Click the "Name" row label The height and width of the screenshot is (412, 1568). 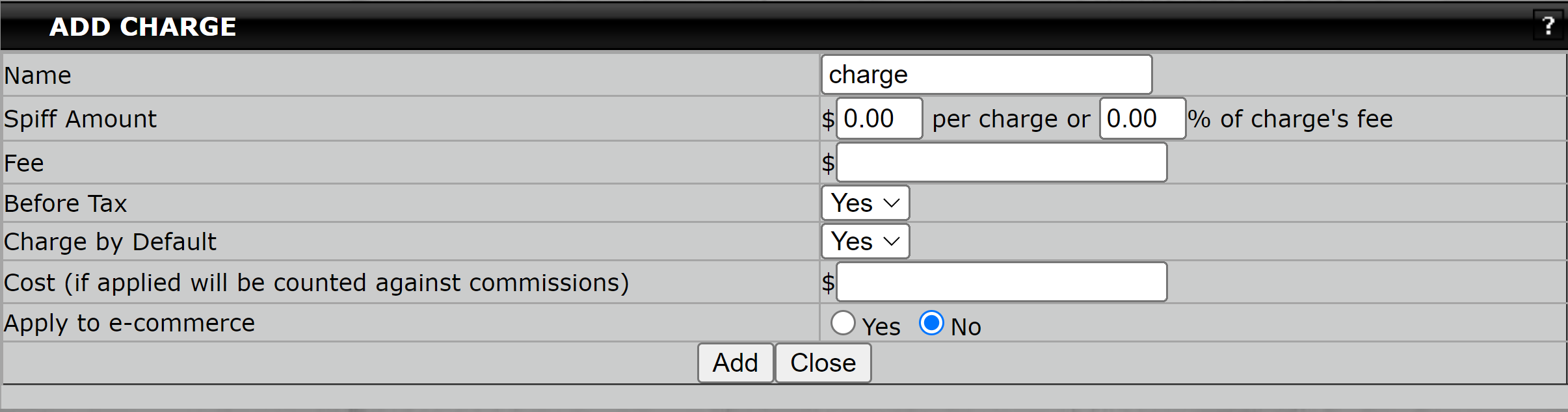pyautogui.click(x=38, y=75)
